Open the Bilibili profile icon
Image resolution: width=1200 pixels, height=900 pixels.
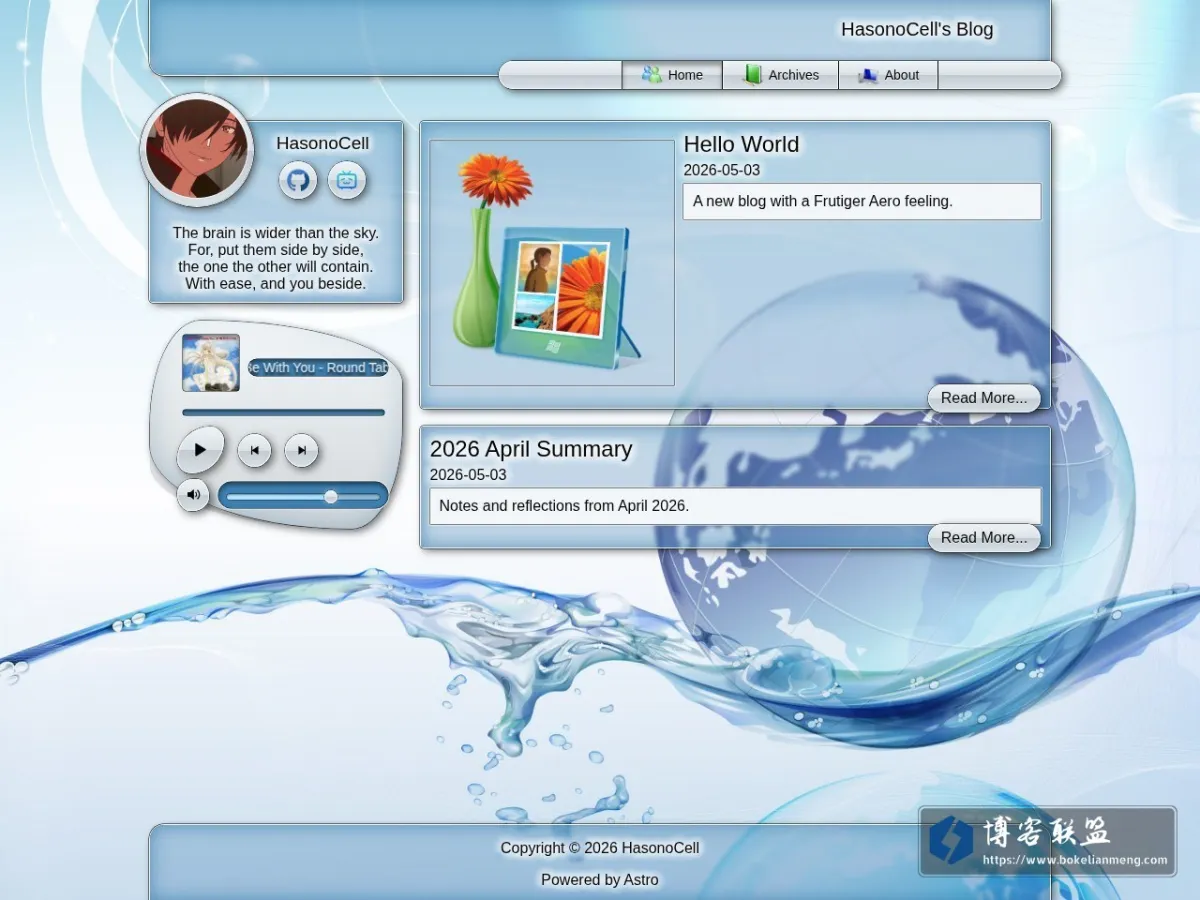(347, 181)
